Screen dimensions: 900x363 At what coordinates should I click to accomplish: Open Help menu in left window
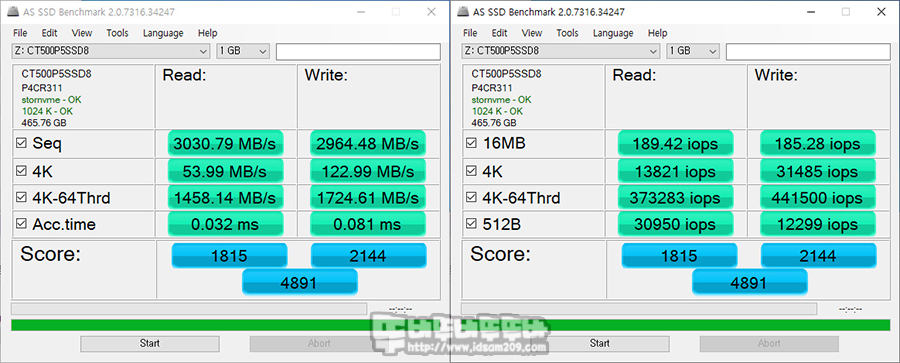(207, 33)
